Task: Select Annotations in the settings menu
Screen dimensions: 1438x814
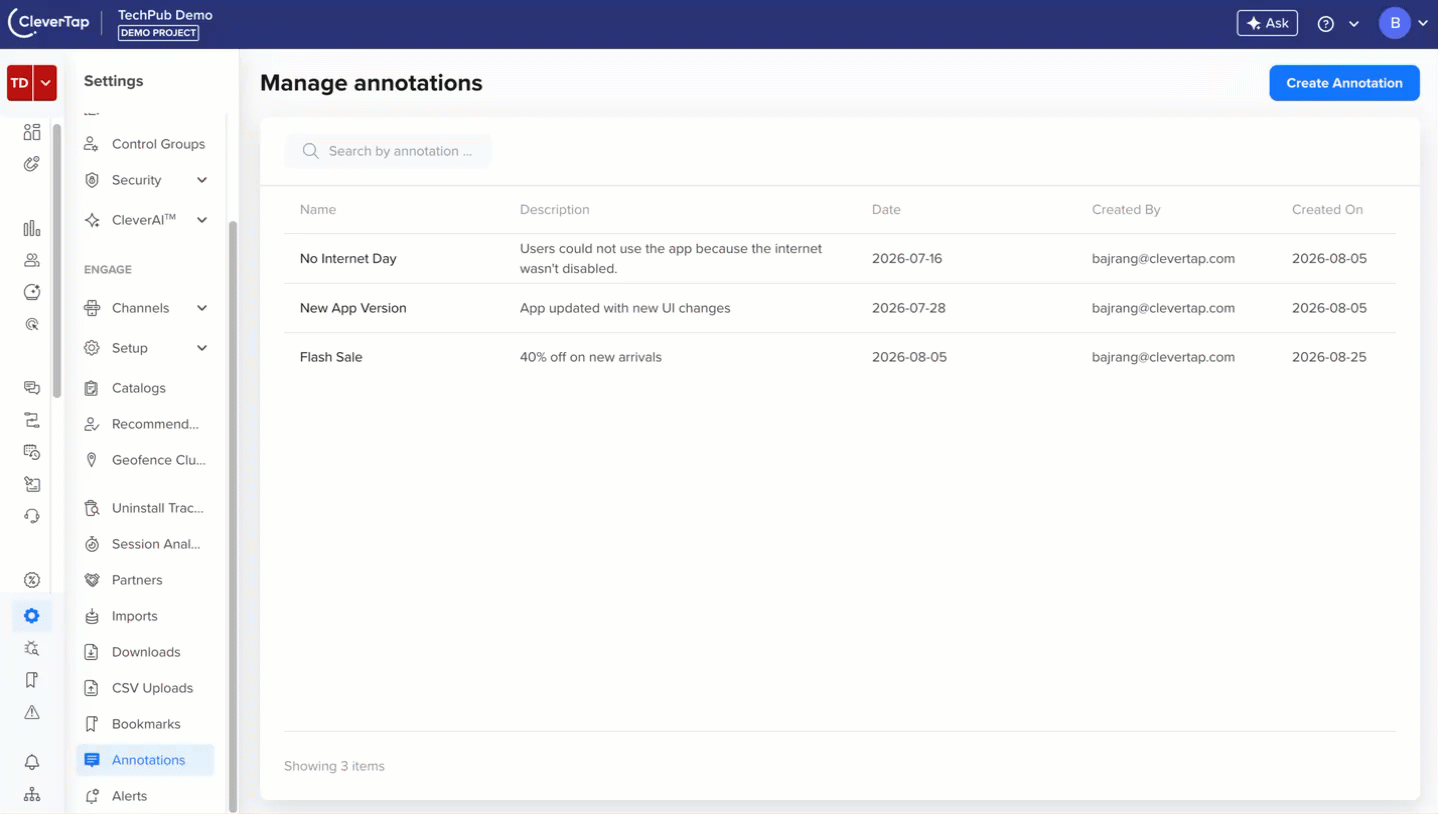Action: click(146, 760)
